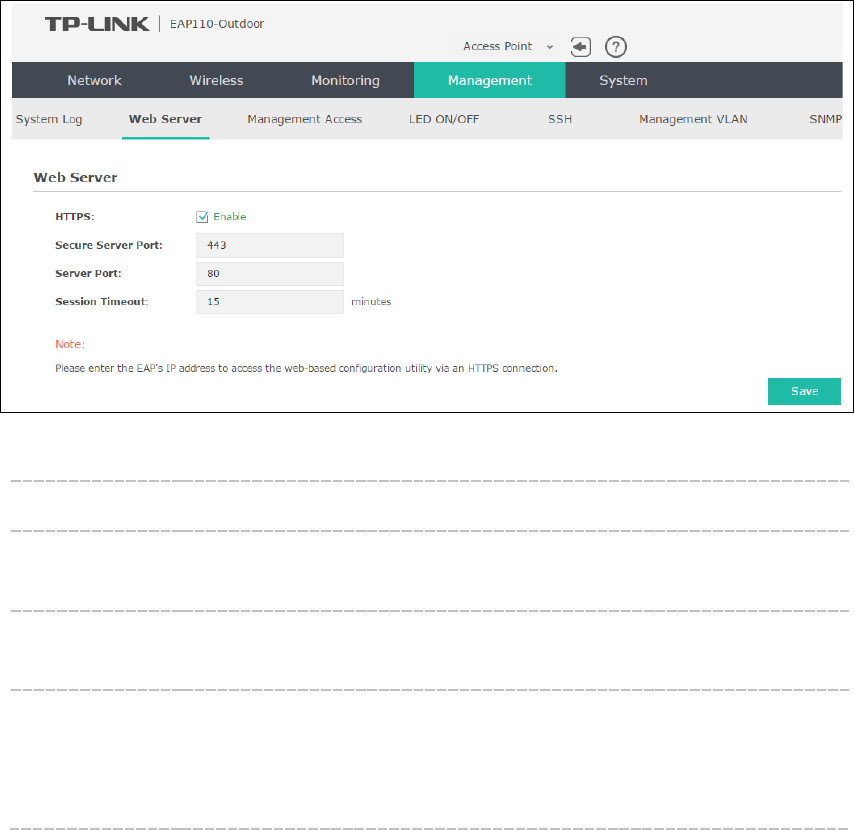Click the EAP110-Outdoor model name
This screenshot has width=854, height=830.
tap(217, 24)
